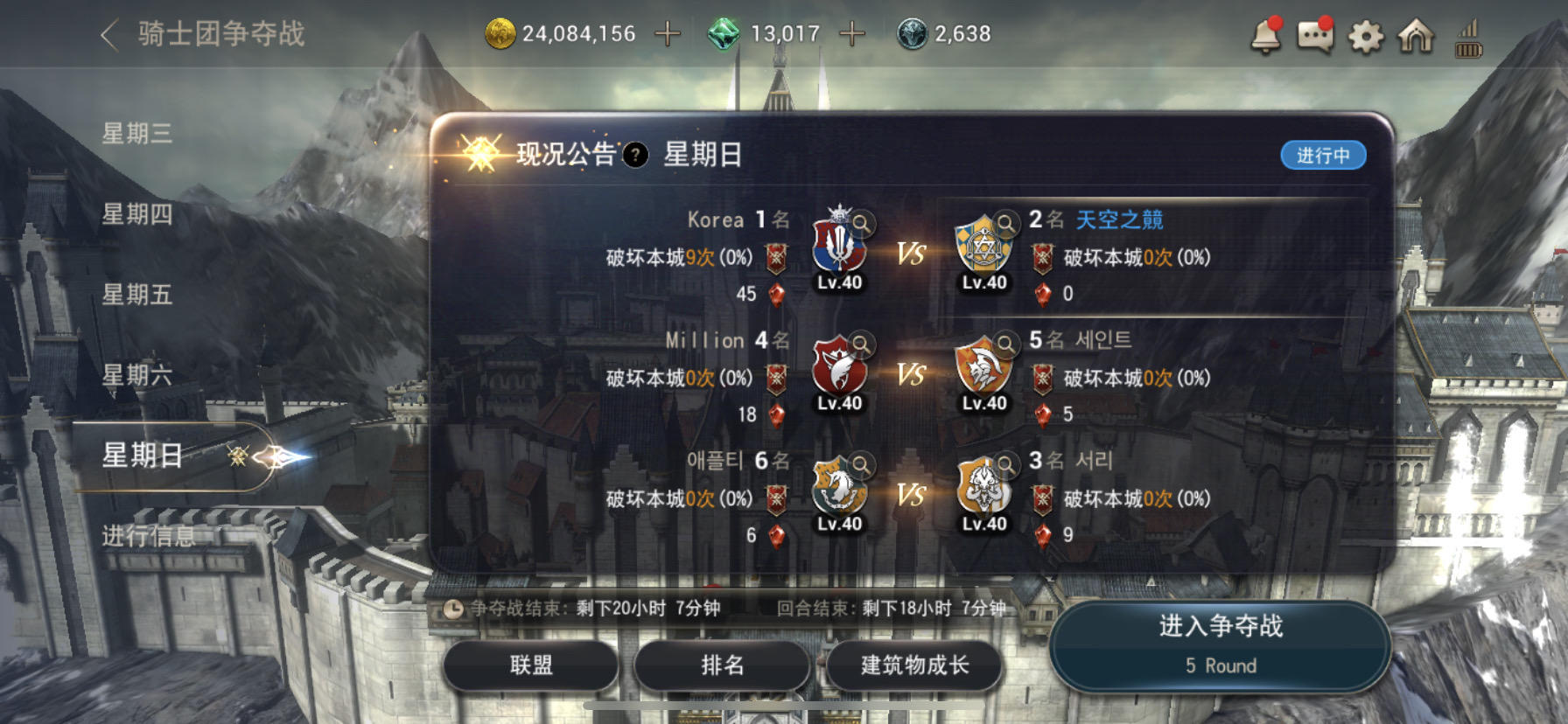1568x724 pixels.
Task: Click the 联盟 button
Action: 531,665
